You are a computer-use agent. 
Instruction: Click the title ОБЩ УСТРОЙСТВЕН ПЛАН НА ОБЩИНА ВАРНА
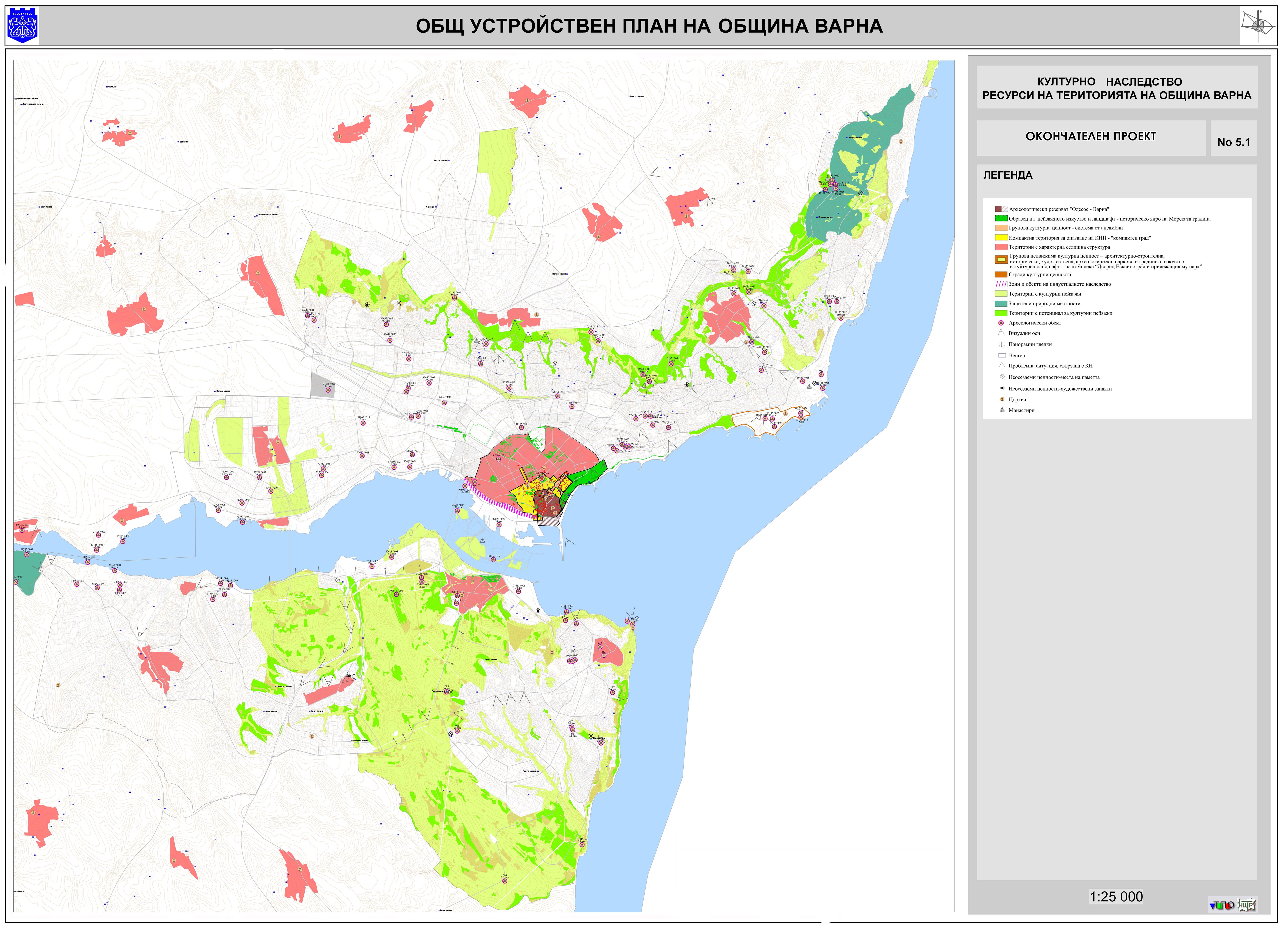pyautogui.click(x=649, y=26)
